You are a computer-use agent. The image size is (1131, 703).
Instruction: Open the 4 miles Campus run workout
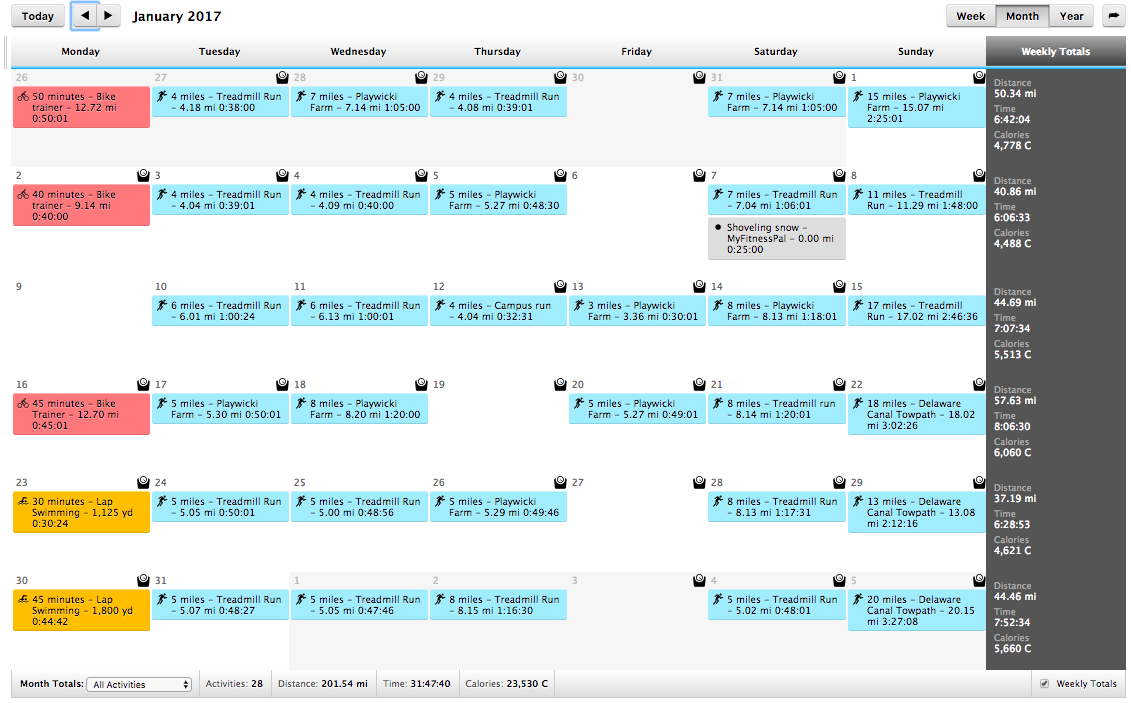(x=497, y=311)
